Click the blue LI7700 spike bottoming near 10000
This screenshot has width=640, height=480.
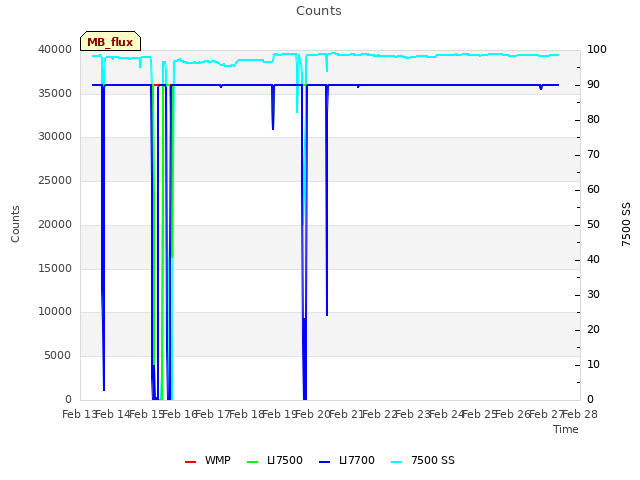(x=327, y=200)
